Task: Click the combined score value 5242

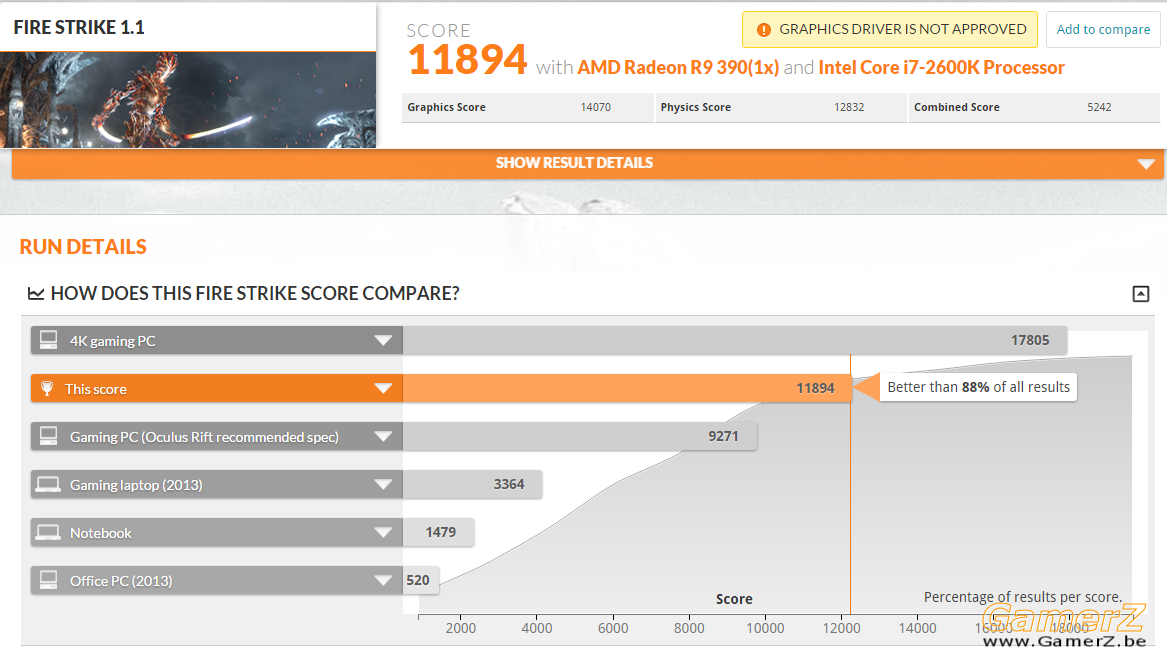Action: (x=1099, y=107)
